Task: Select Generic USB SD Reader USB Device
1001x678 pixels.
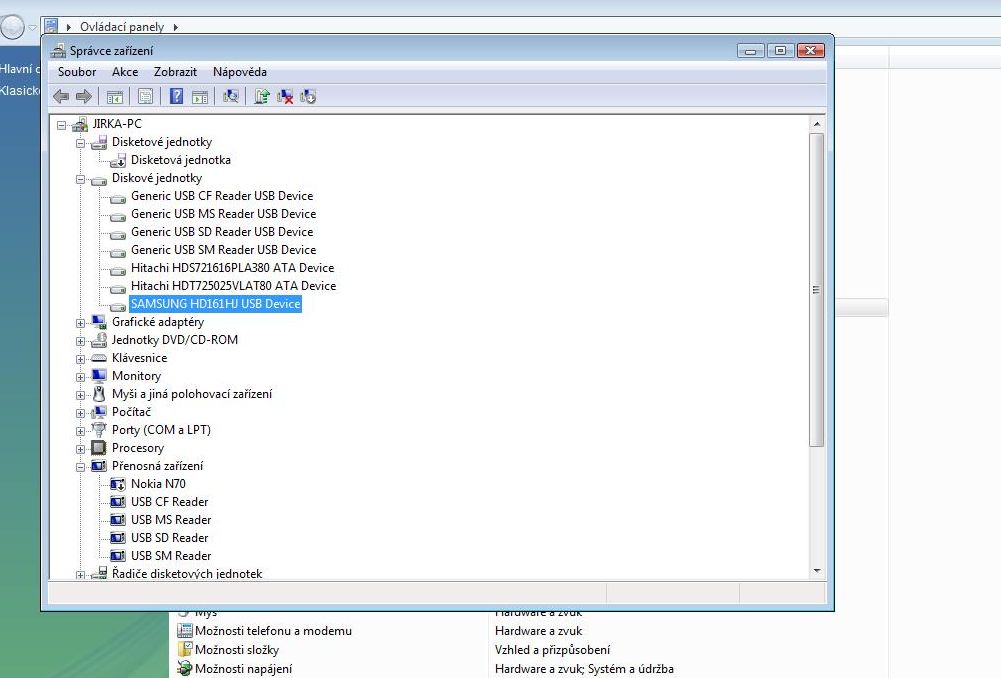Action: click(x=222, y=232)
